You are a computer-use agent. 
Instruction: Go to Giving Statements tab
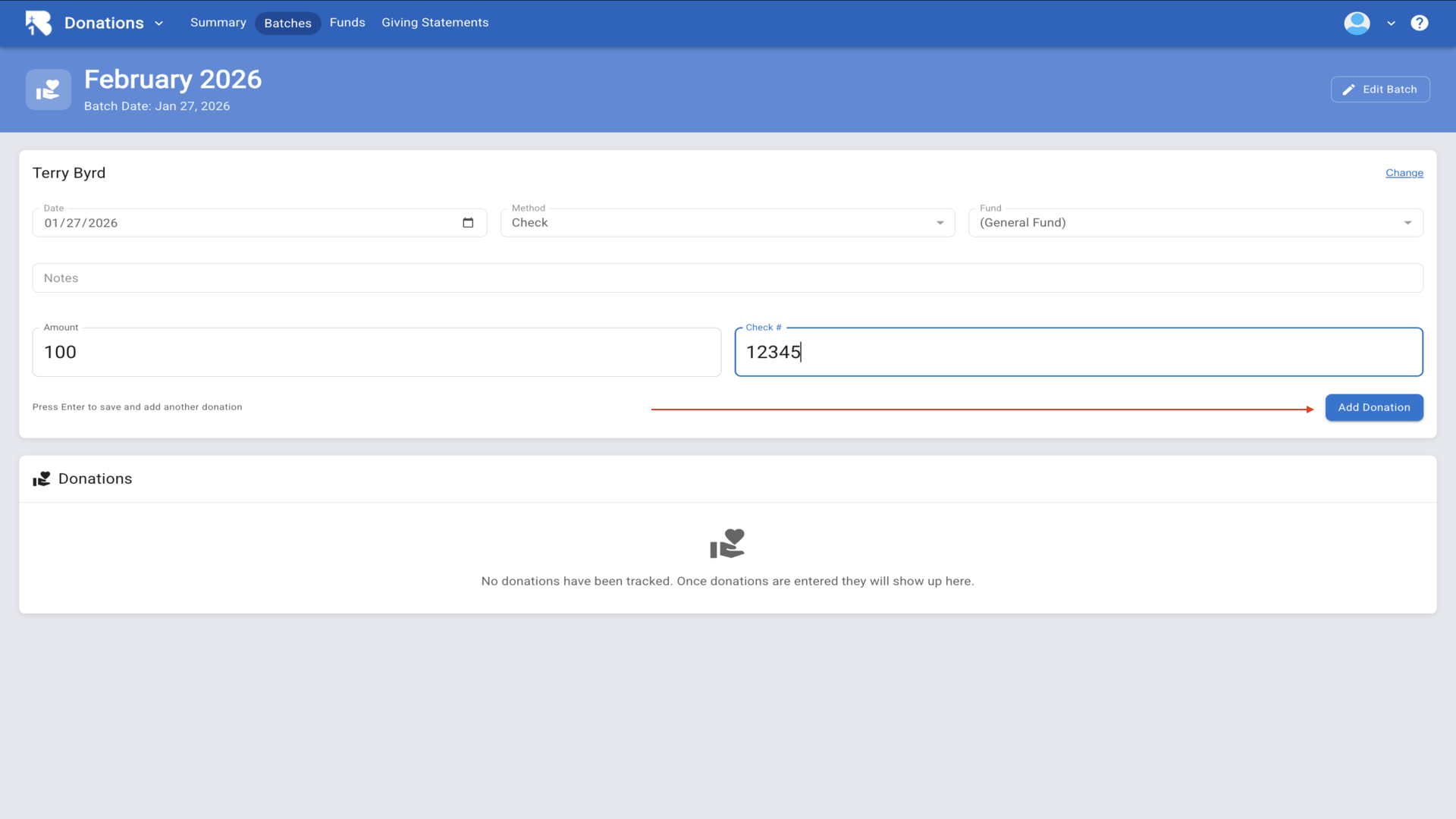[435, 23]
